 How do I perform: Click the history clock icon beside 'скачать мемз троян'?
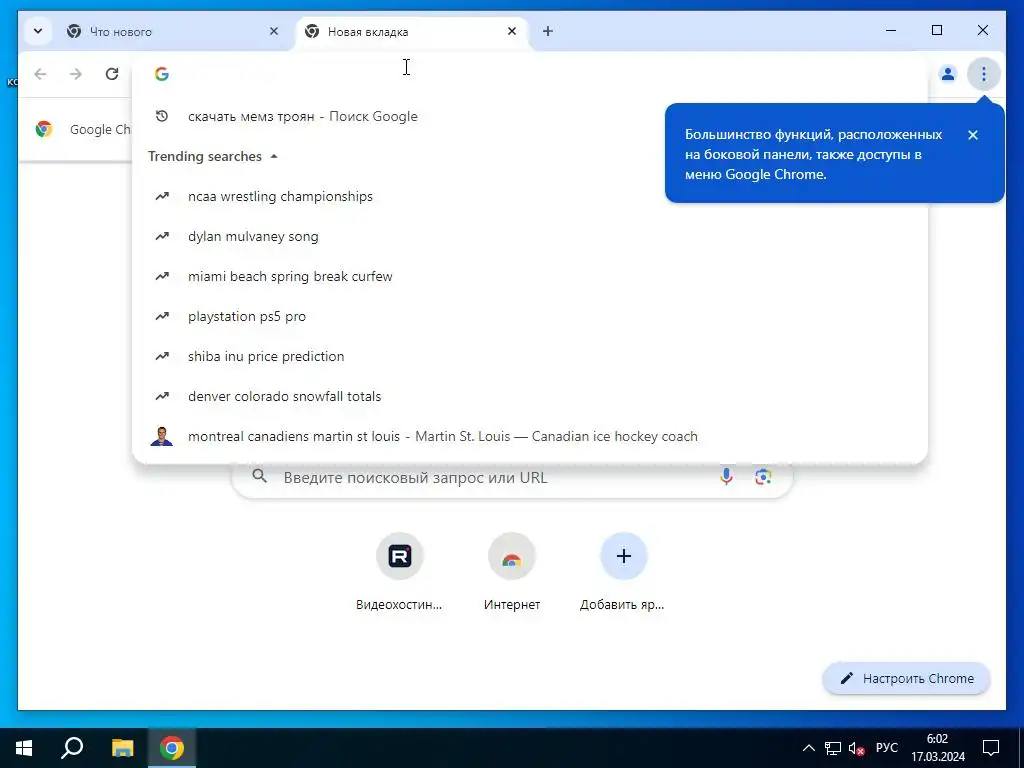[162, 116]
